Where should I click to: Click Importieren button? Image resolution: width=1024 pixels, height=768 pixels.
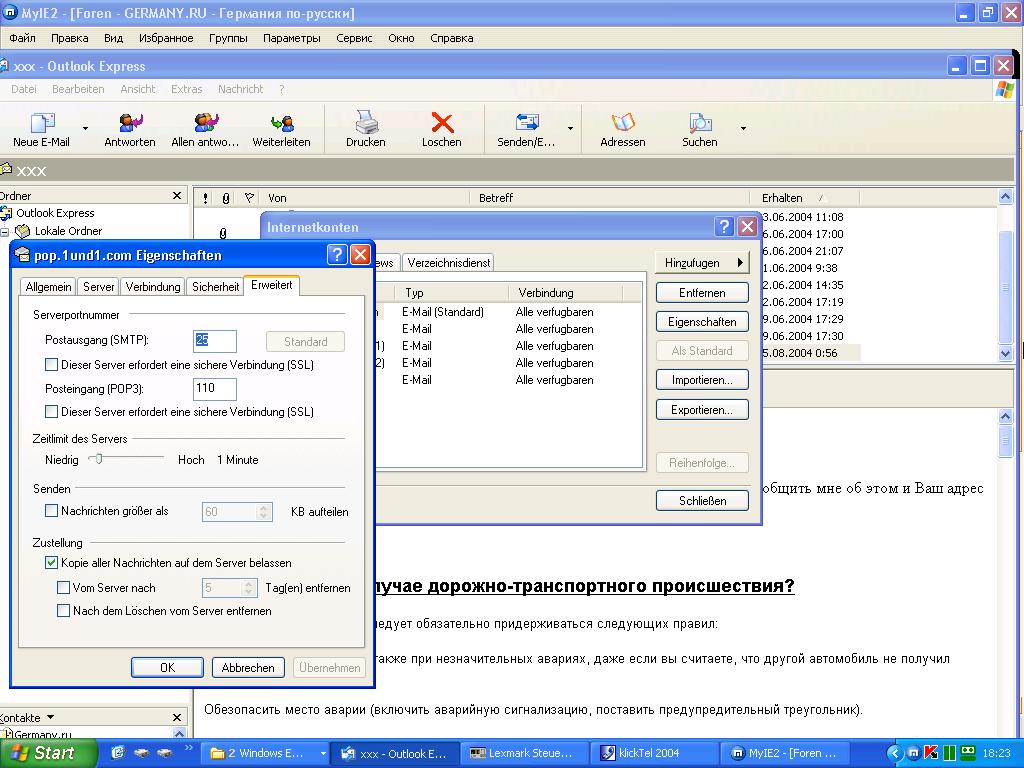[702, 380]
